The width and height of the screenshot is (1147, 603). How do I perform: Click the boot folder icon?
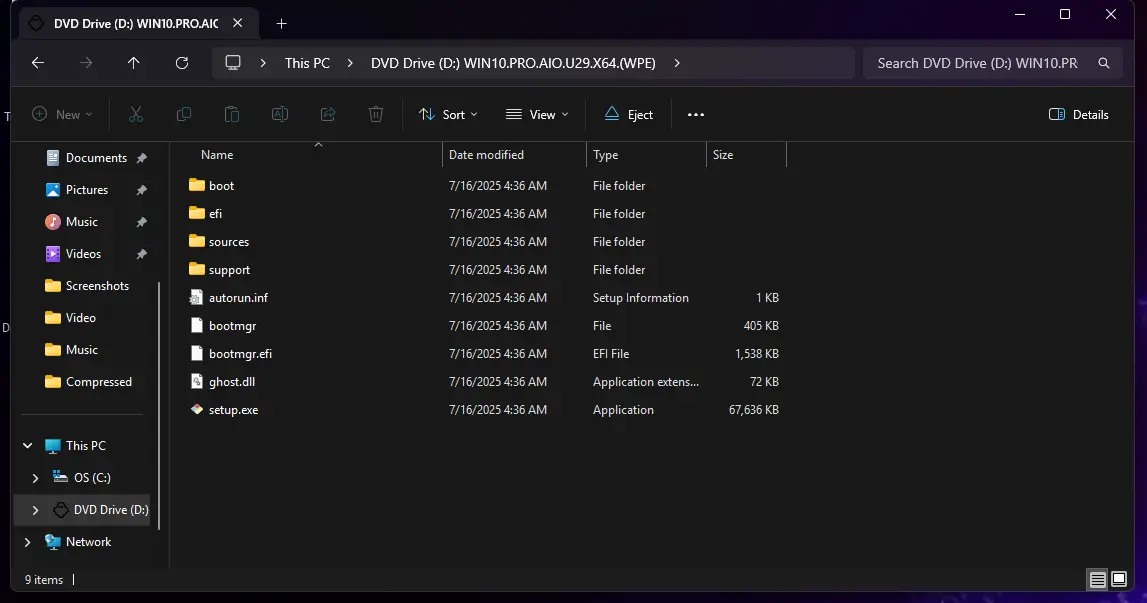[197, 185]
